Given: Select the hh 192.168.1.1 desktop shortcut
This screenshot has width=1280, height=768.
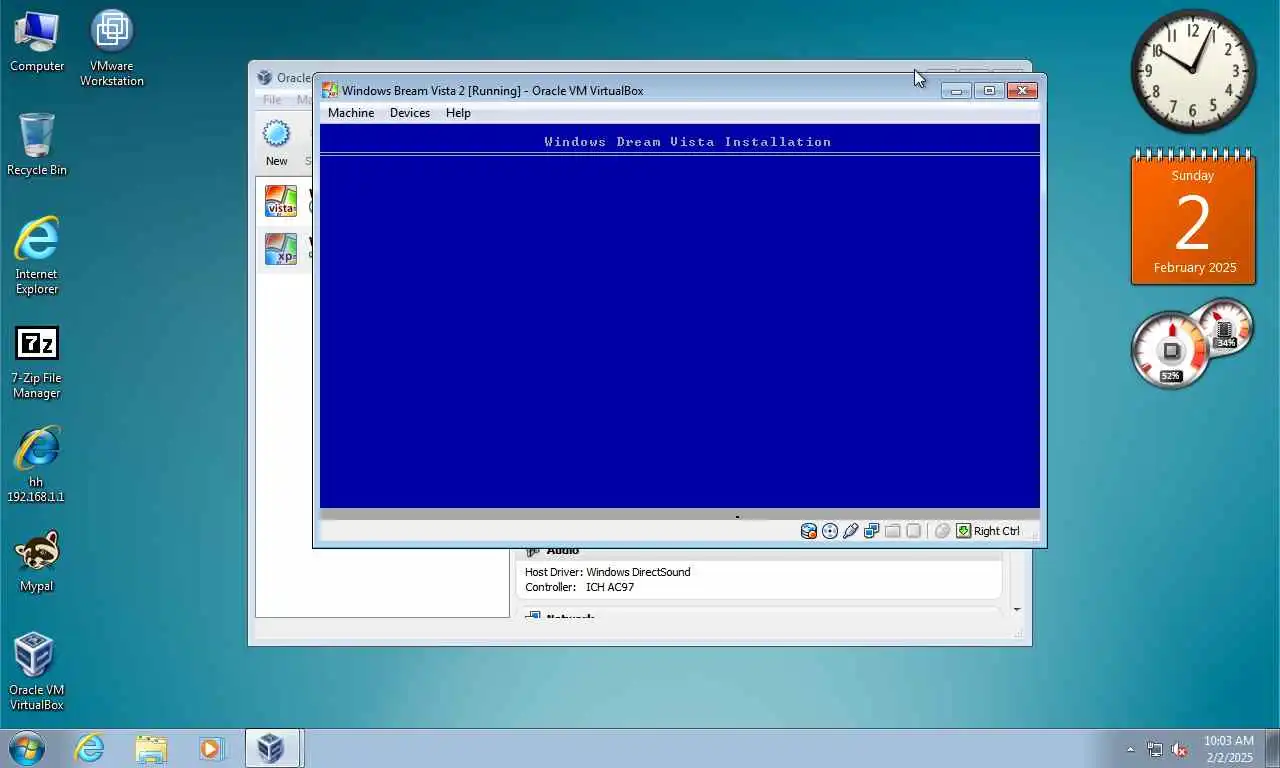Looking at the screenshot, I should (x=37, y=464).
